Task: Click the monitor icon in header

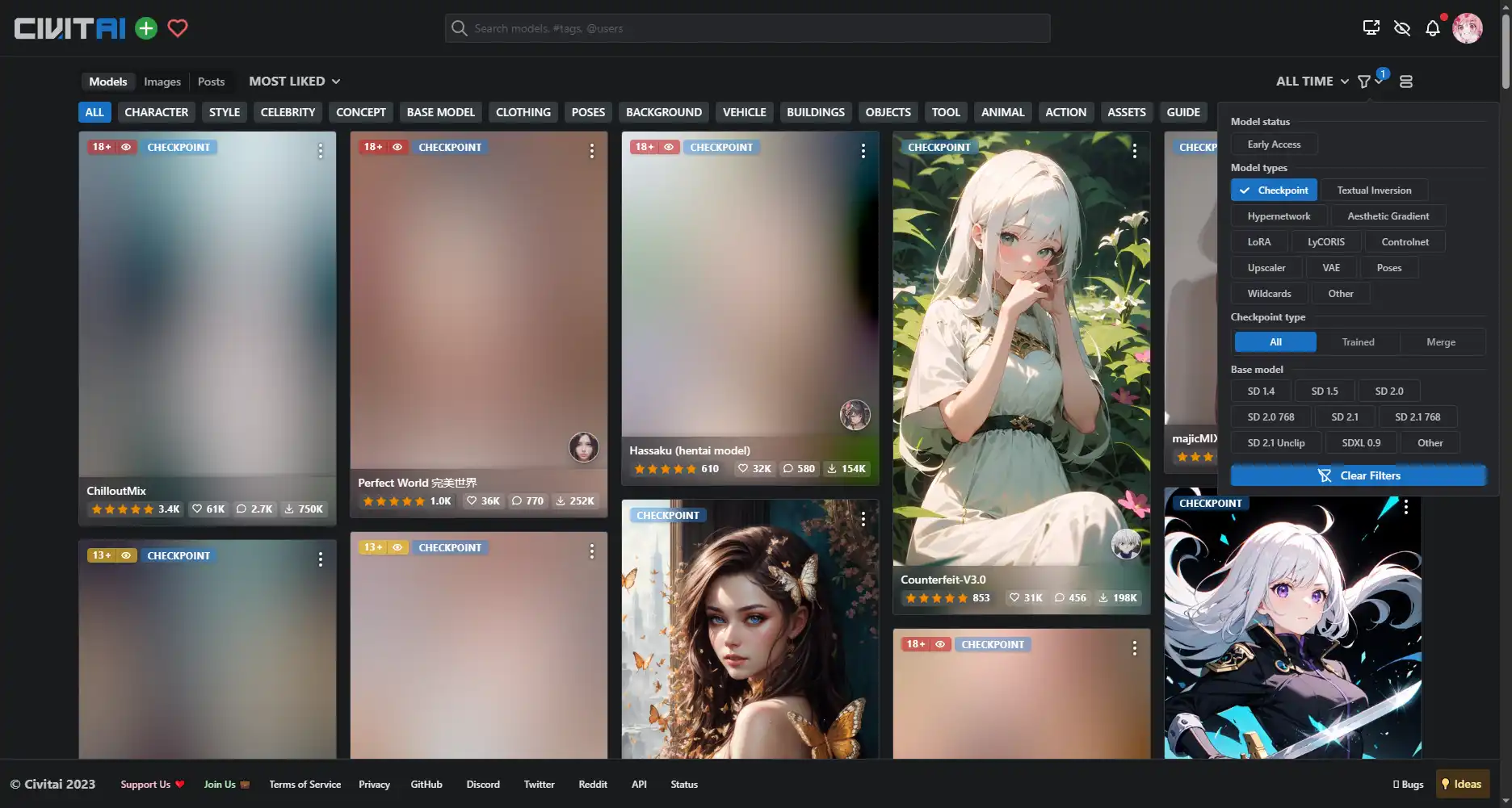Action: (1371, 28)
